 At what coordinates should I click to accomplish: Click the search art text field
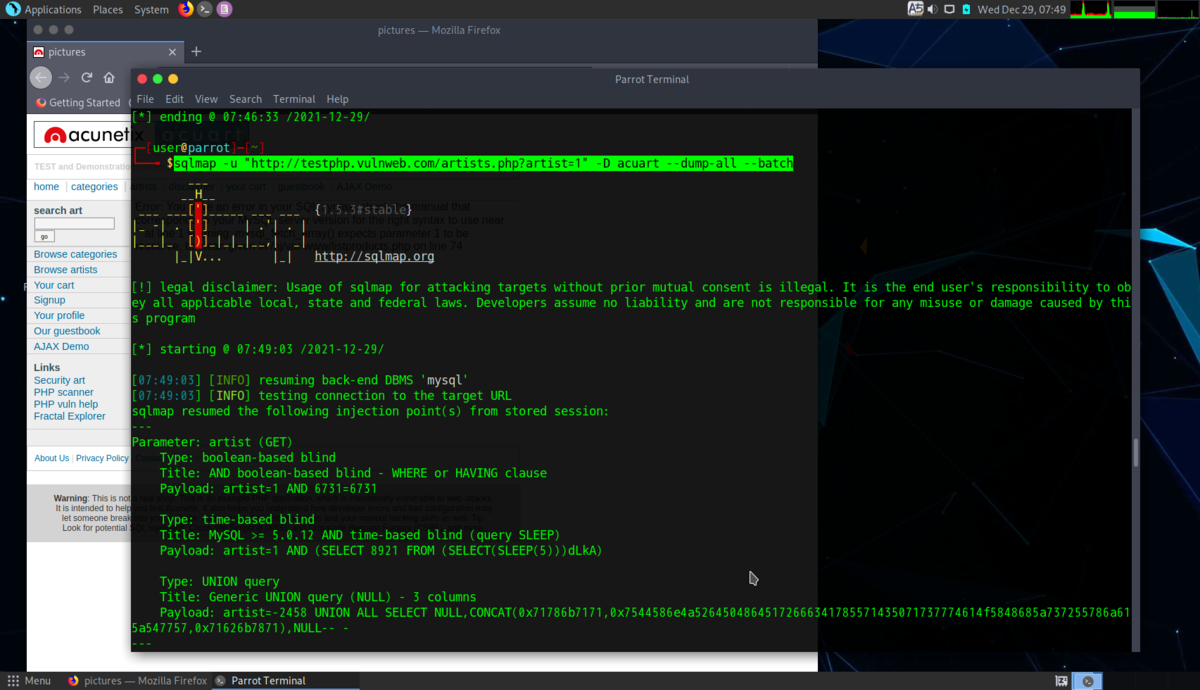tap(74, 224)
